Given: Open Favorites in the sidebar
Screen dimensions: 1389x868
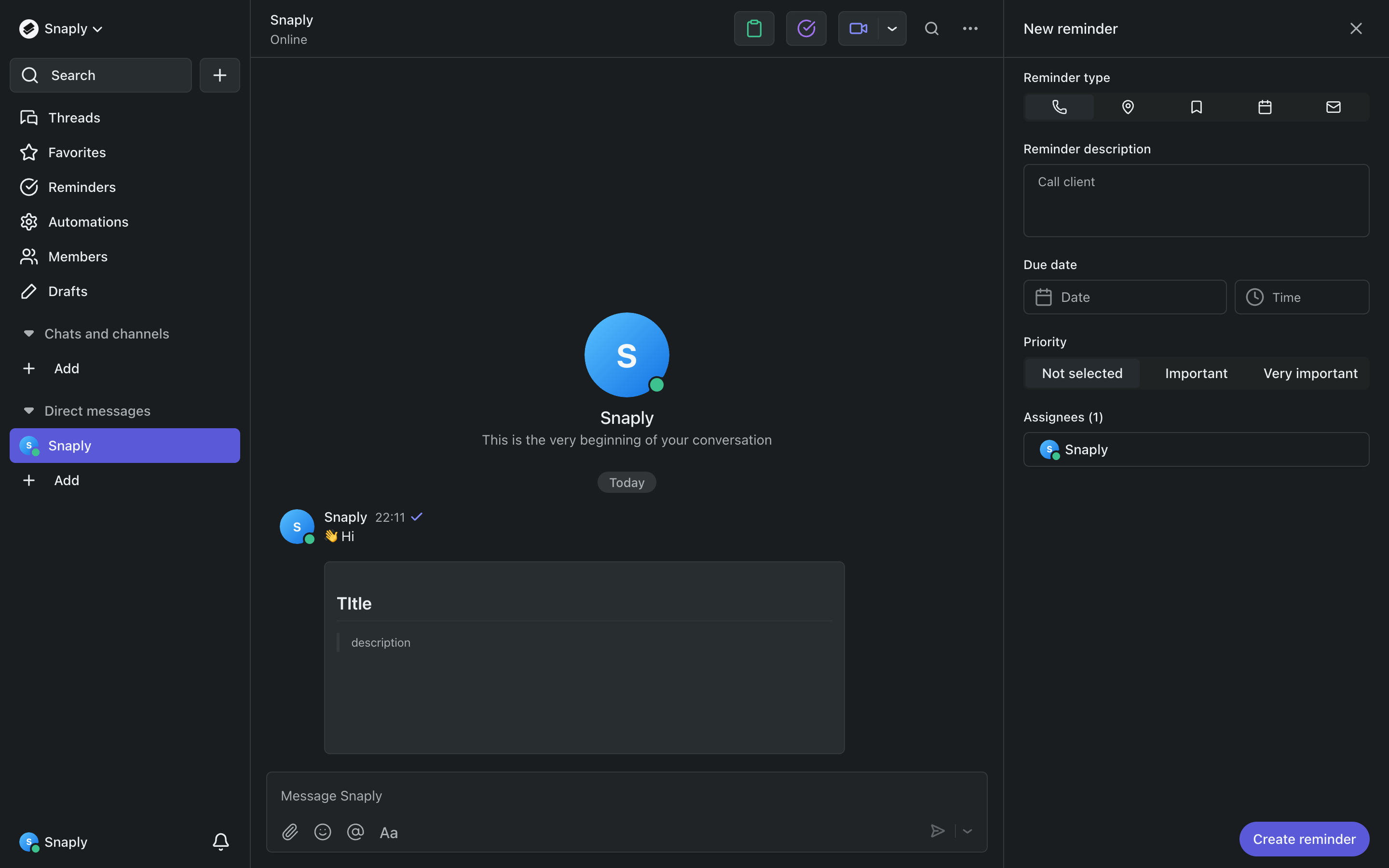Looking at the screenshot, I should point(124,152).
